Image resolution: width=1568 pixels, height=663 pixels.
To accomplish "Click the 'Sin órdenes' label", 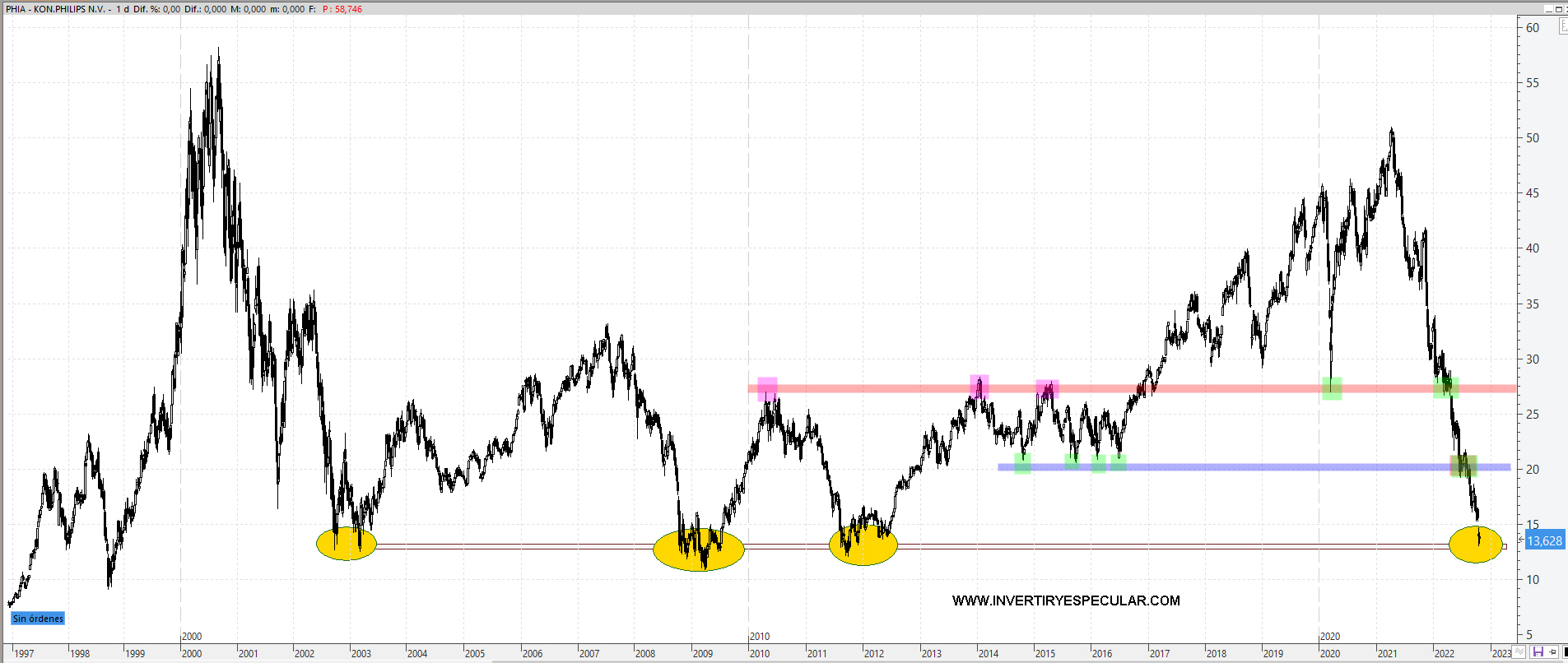I will (x=38, y=619).
